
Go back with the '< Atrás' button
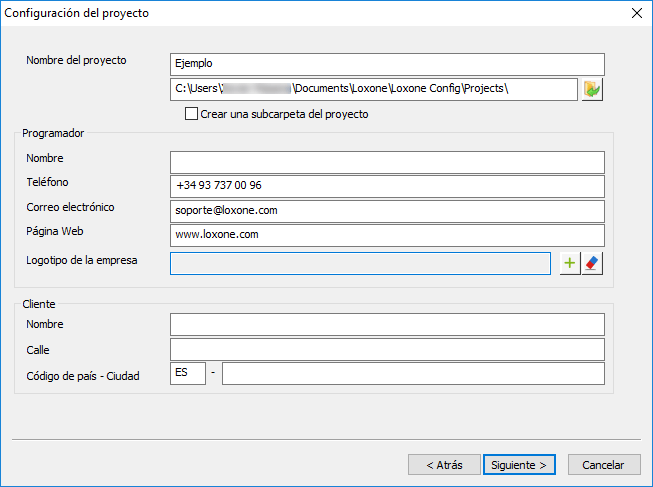click(443, 465)
